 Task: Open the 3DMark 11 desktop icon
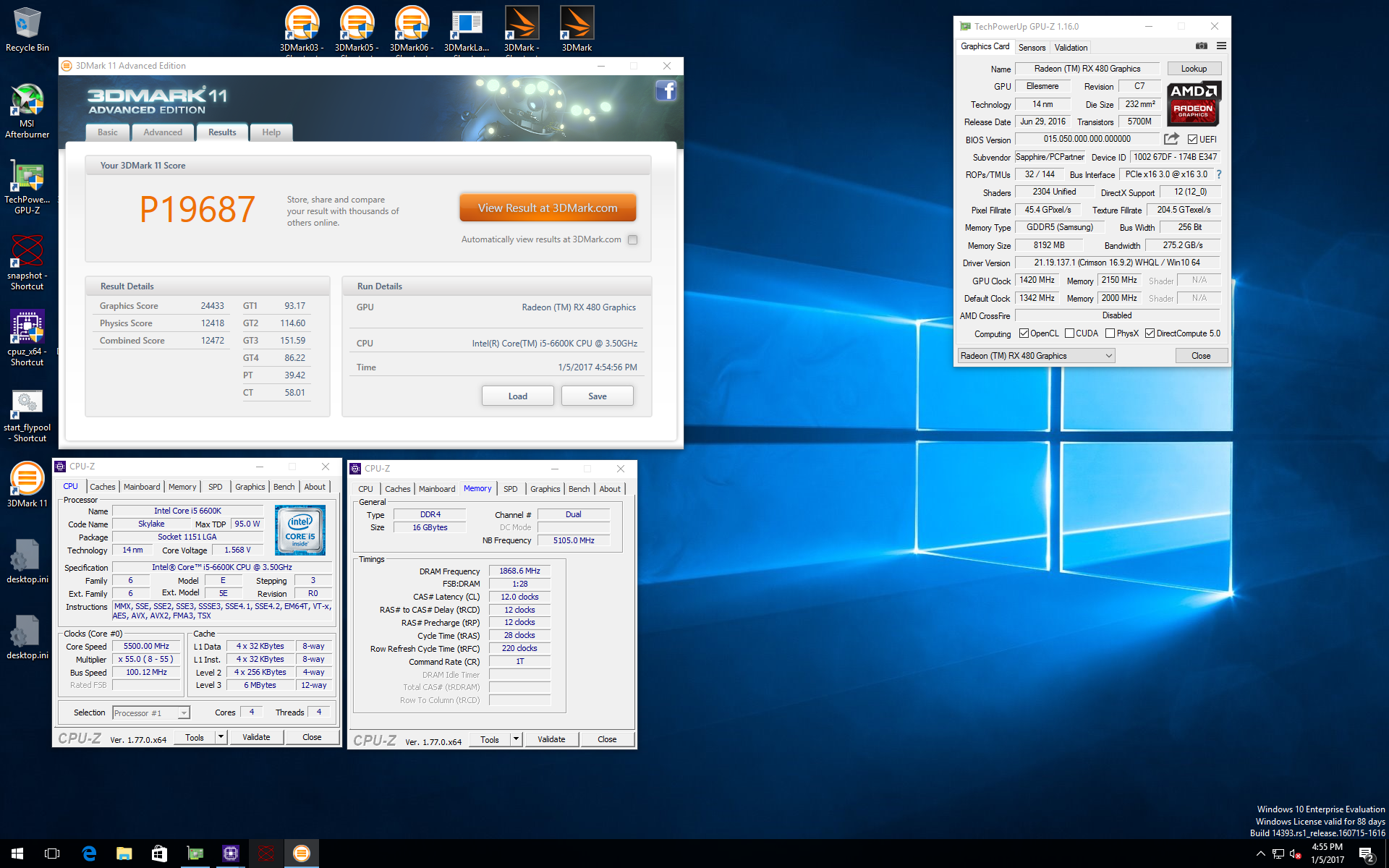click(27, 485)
